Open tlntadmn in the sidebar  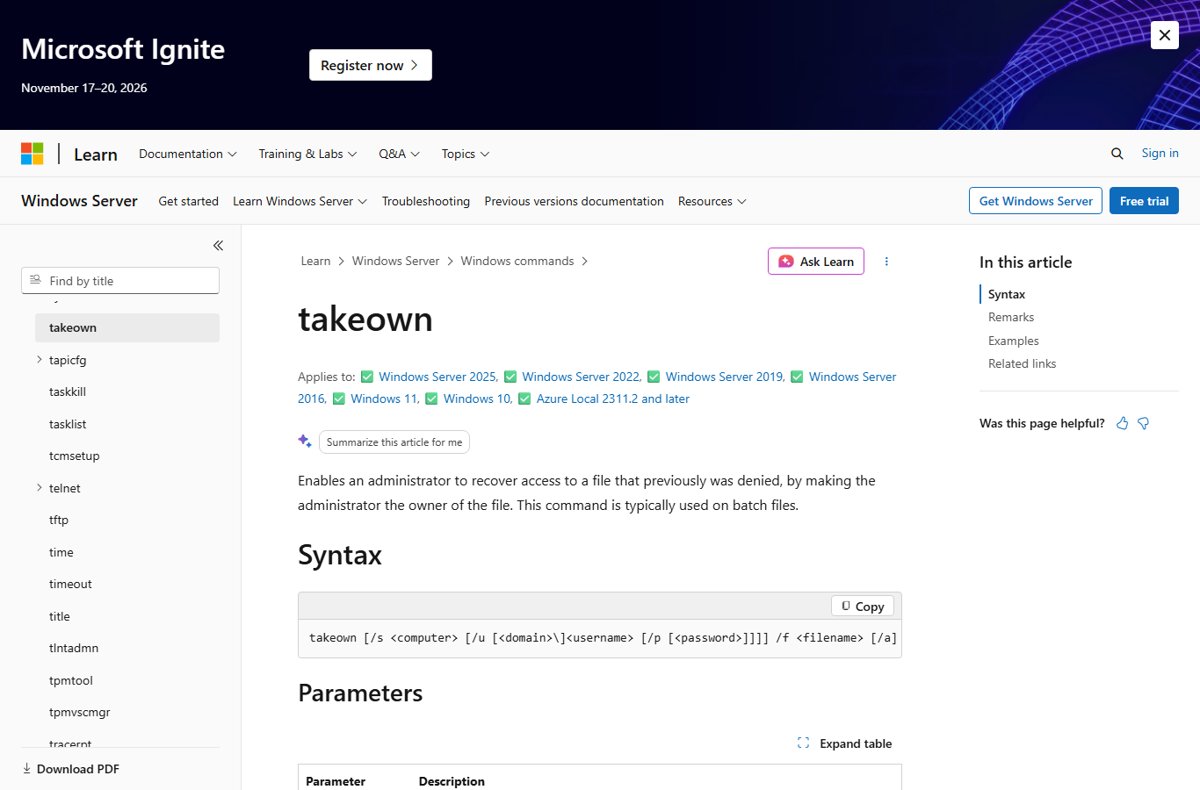pos(74,648)
